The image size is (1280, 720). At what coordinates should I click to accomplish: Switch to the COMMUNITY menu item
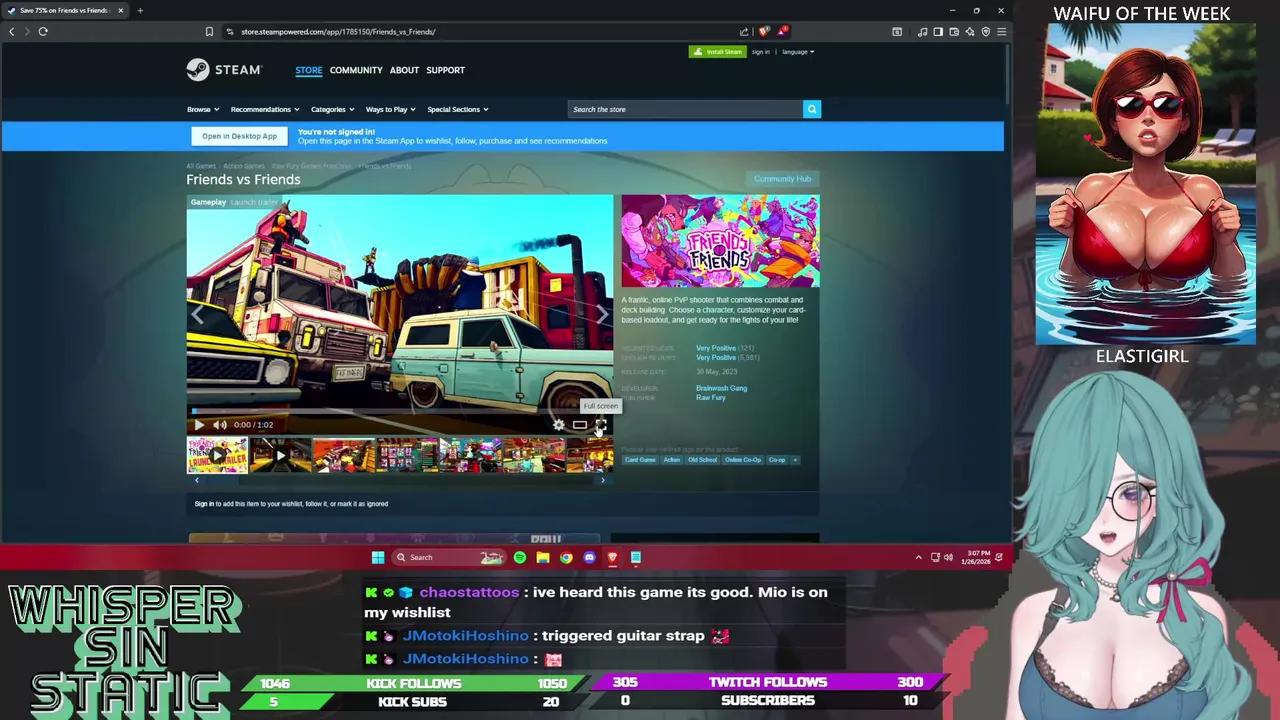356,70
